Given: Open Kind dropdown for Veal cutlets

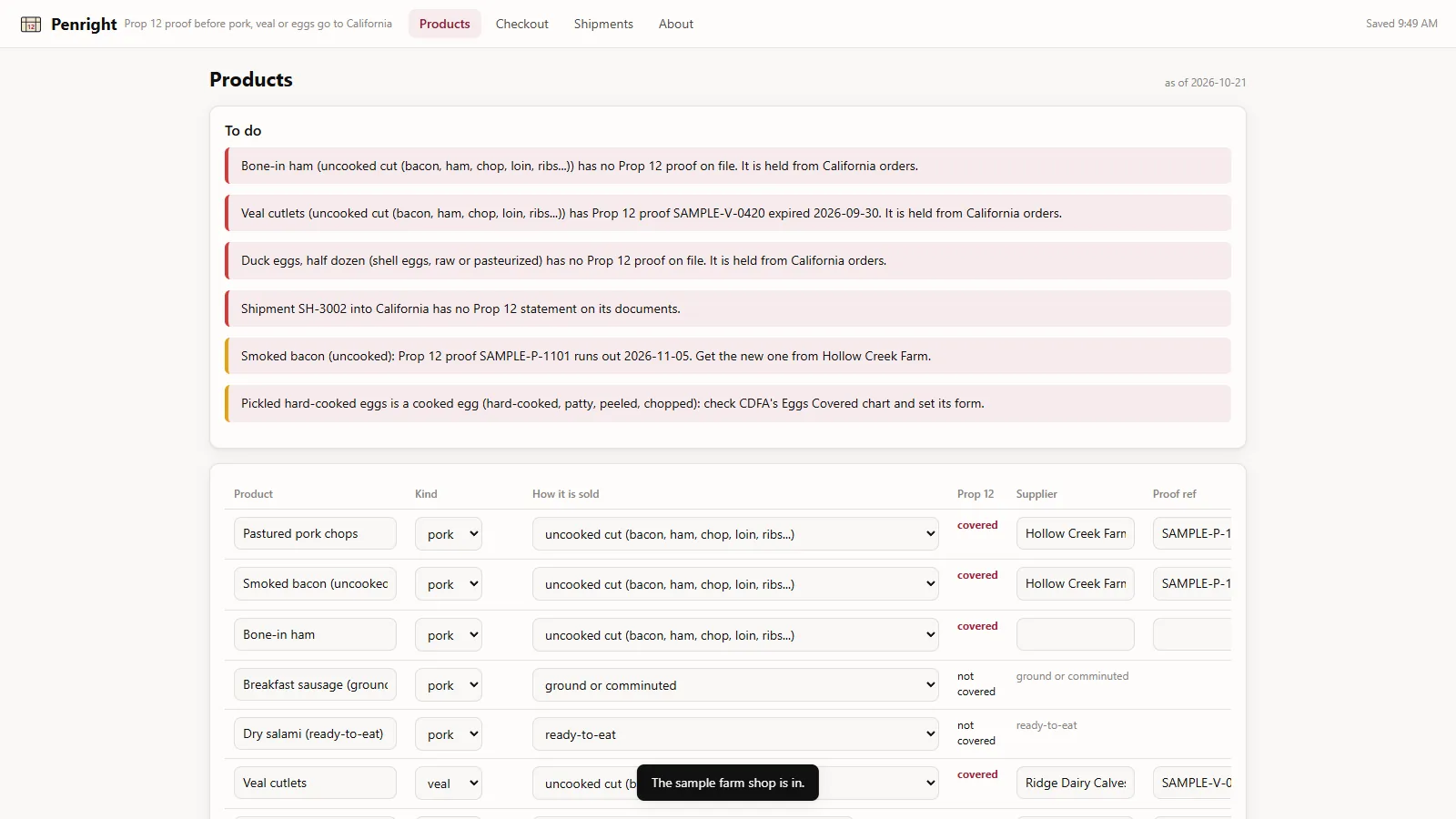Looking at the screenshot, I should (449, 784).
